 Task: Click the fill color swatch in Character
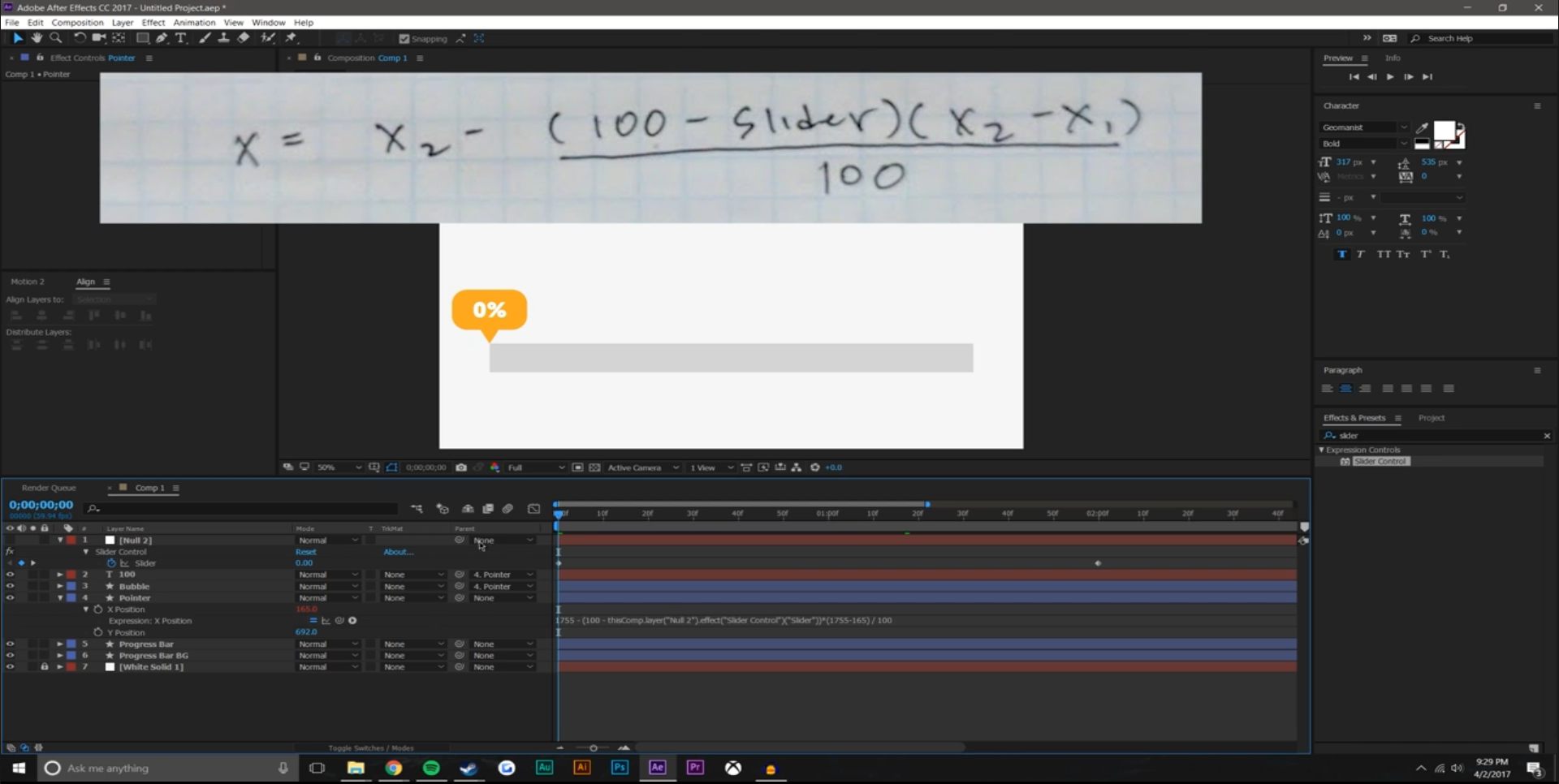click(1445, 131)
